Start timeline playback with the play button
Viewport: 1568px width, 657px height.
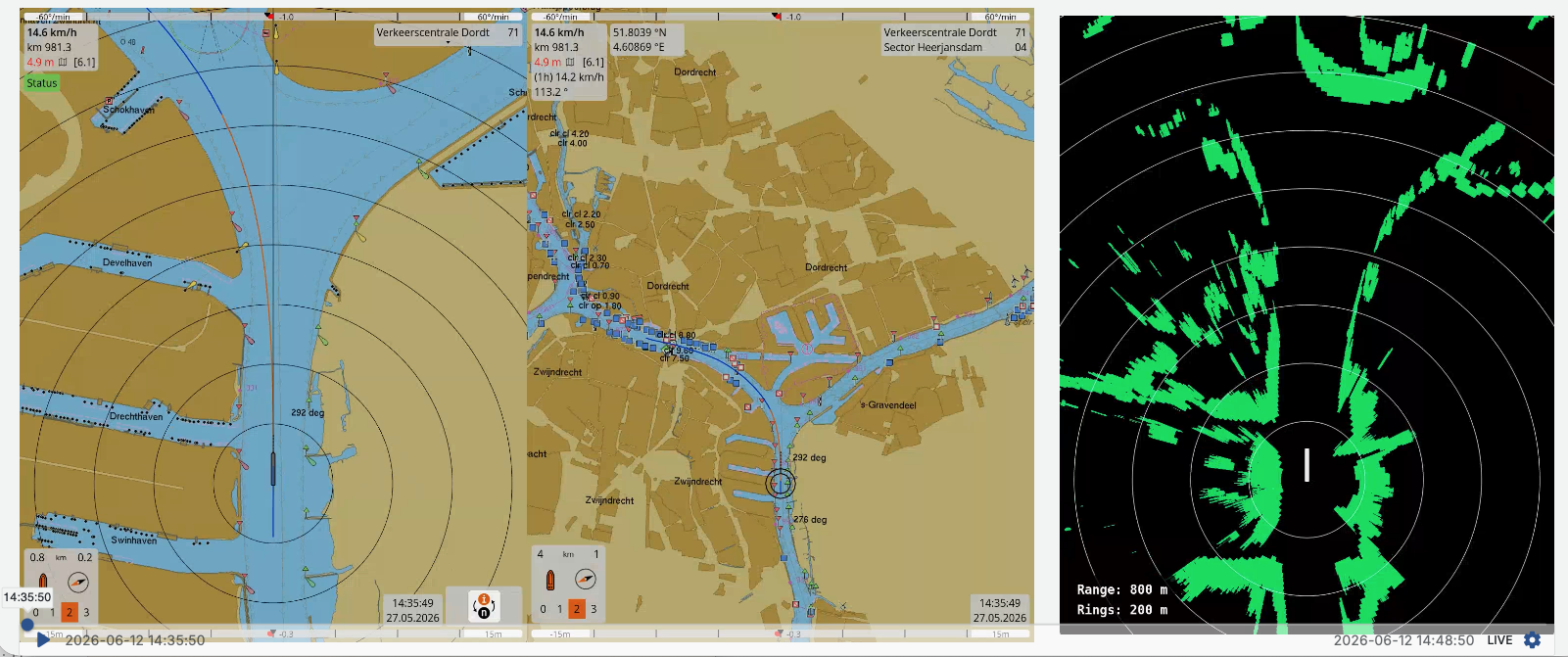pyautogui.click(x=43, y=639)
